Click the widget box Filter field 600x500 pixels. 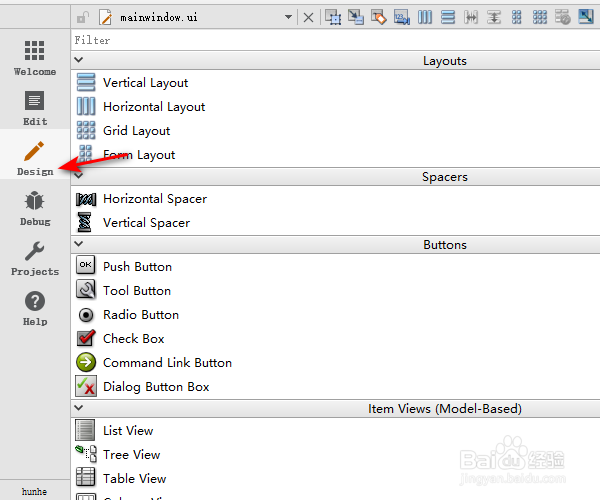pyautogui.click(x=335, y=40)
